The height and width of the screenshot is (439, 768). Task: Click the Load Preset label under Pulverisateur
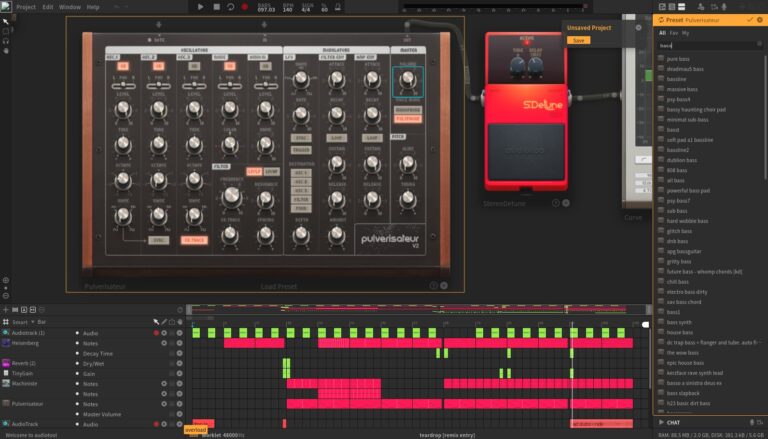(278, 286)
